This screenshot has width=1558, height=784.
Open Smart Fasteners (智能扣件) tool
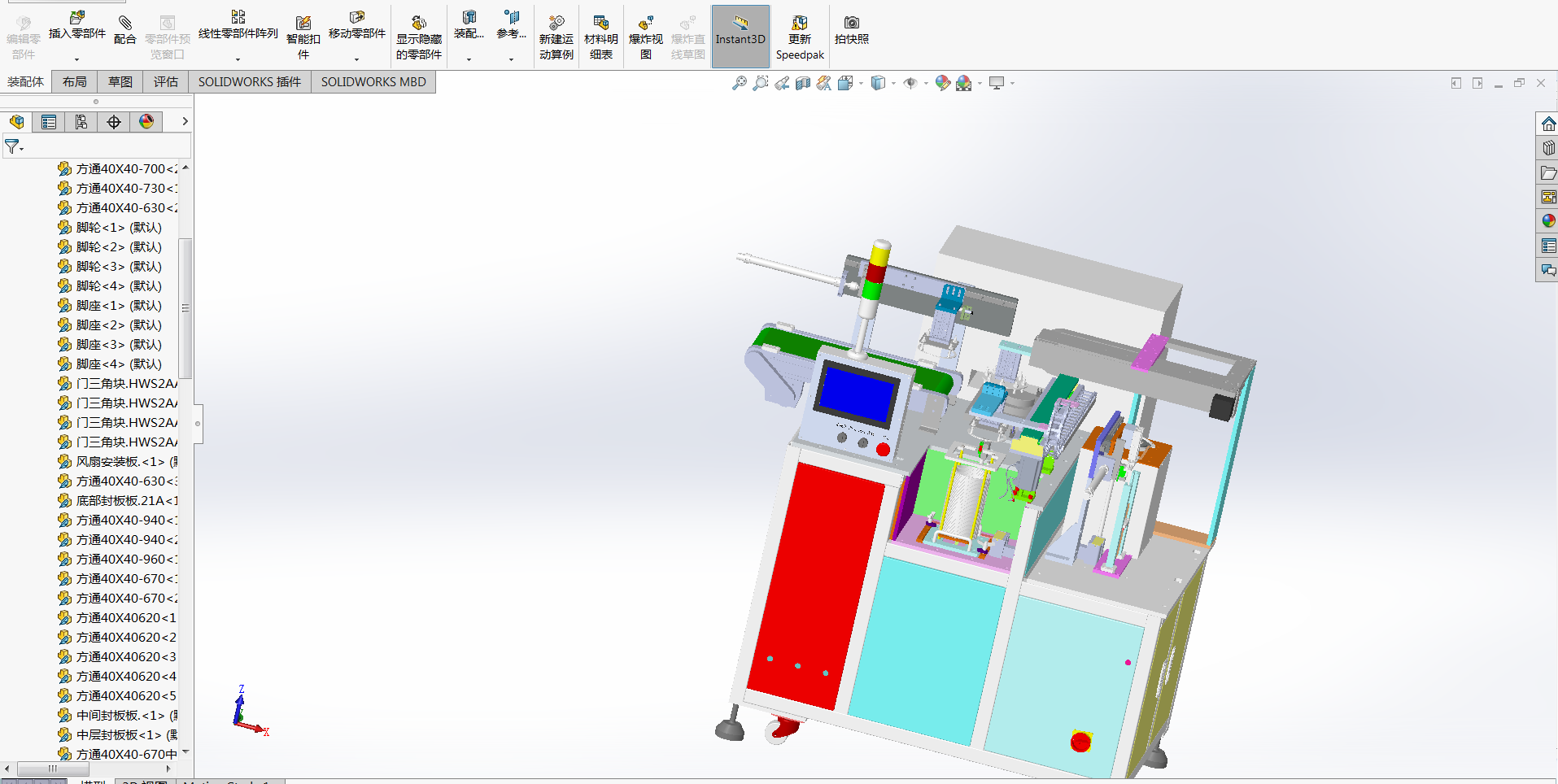[303, 37]
